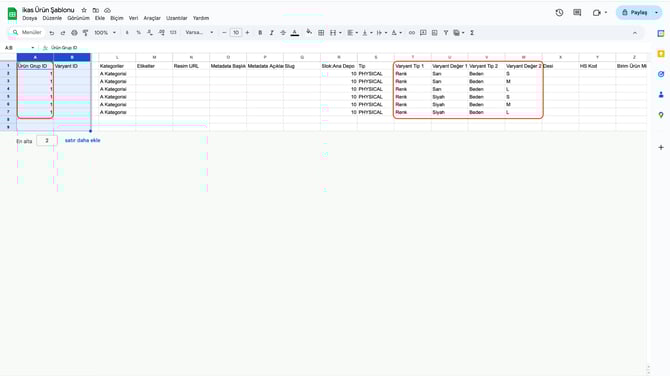This screenshot has width=670, height=376.
Task: Open the Uzantılar menu
Action: point(177,18)
